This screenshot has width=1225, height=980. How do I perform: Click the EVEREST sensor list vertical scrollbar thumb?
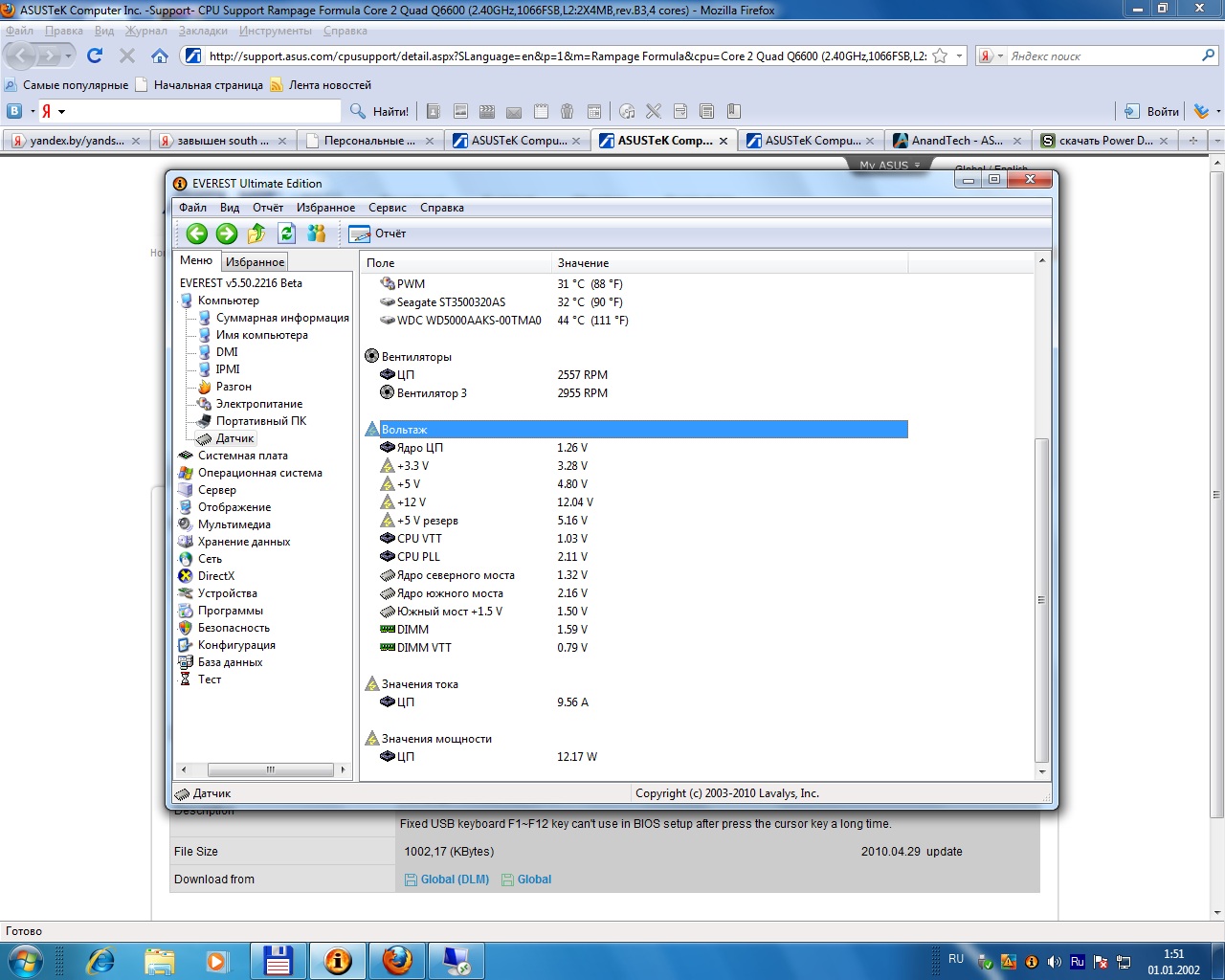(1042, 600)
